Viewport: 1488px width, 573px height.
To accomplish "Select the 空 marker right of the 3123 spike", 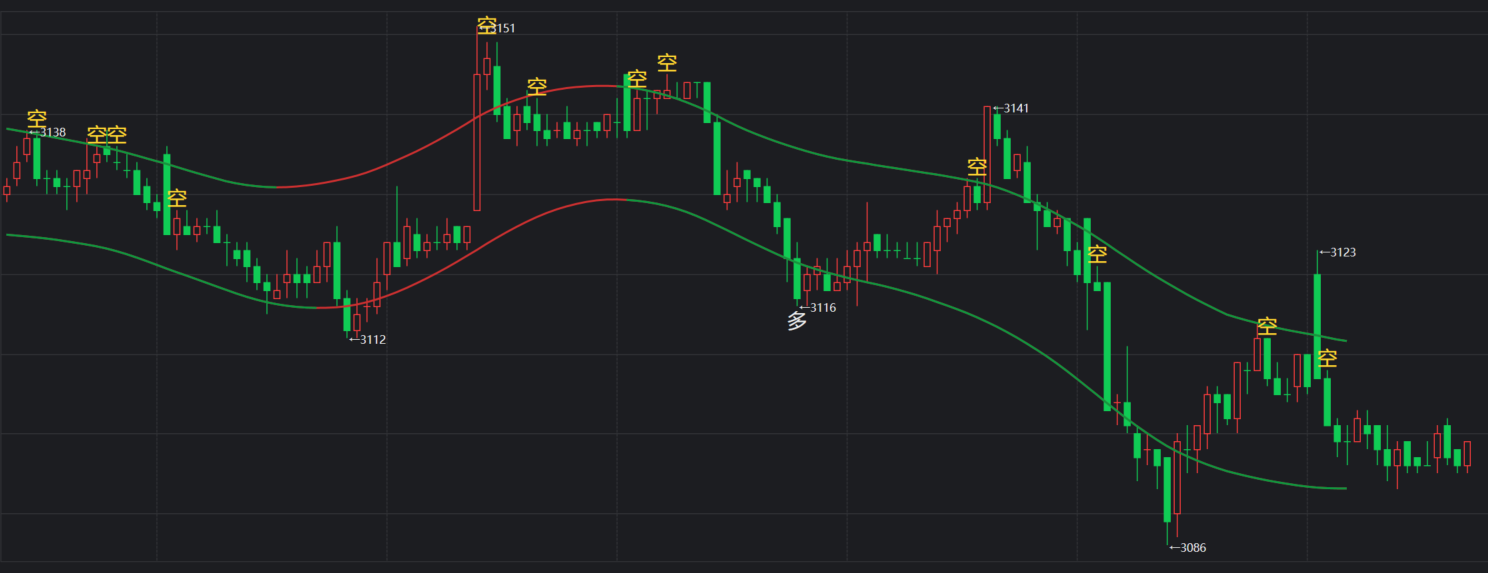I will click(1327, 358).
